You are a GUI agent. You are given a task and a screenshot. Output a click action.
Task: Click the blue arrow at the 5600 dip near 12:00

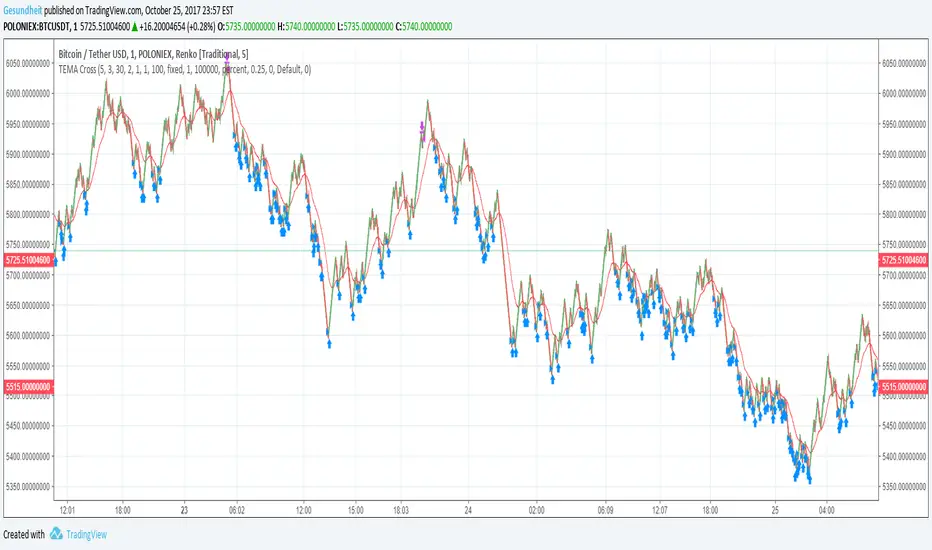tap(328, 342)
